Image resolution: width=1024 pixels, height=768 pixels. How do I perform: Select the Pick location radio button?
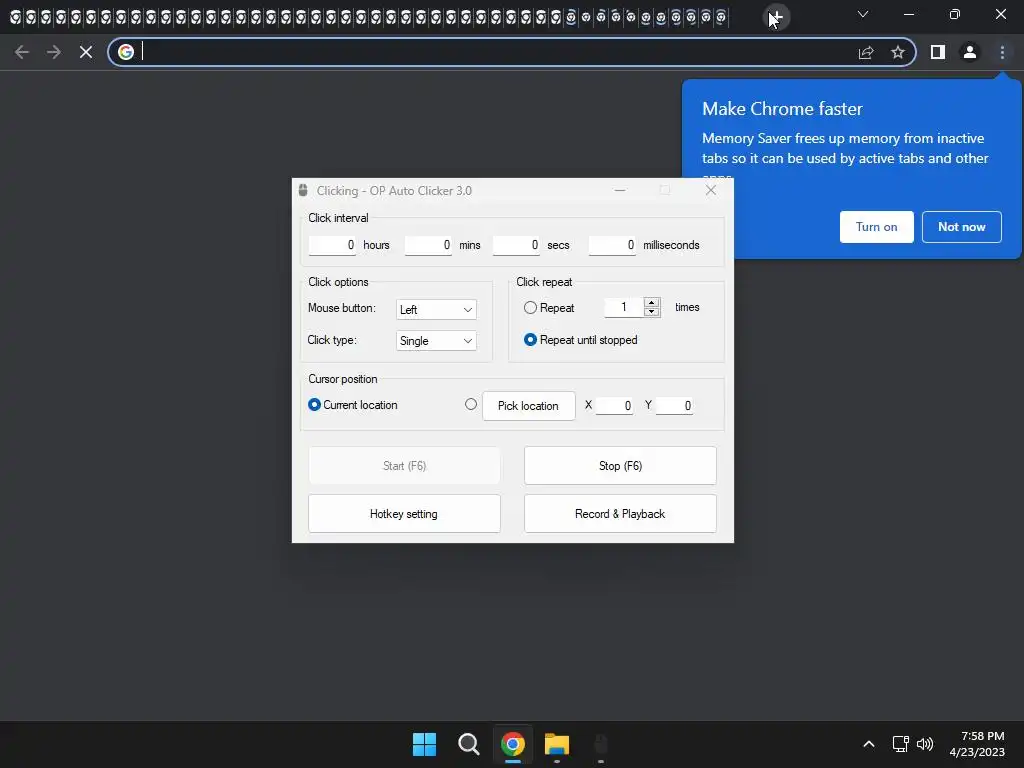[471, 404]
